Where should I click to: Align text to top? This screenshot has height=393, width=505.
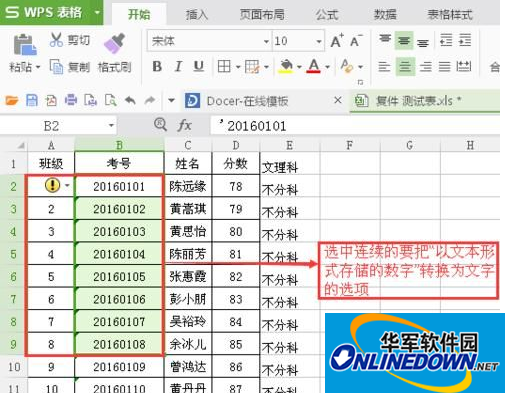pos(385,40)
